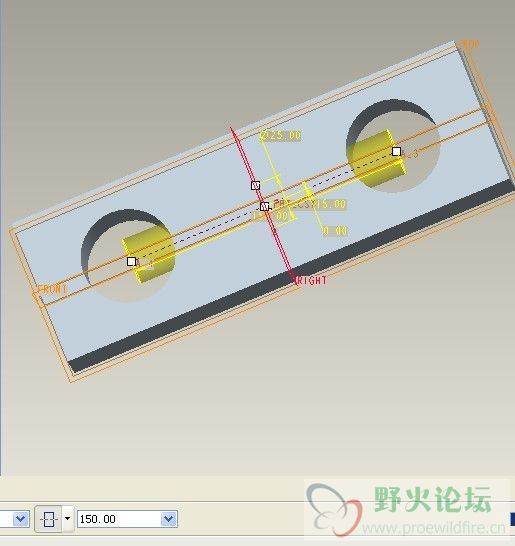Select the FRONT datum plane label
This screenshot has width=515, height=546.
click(x=52, y=289)
